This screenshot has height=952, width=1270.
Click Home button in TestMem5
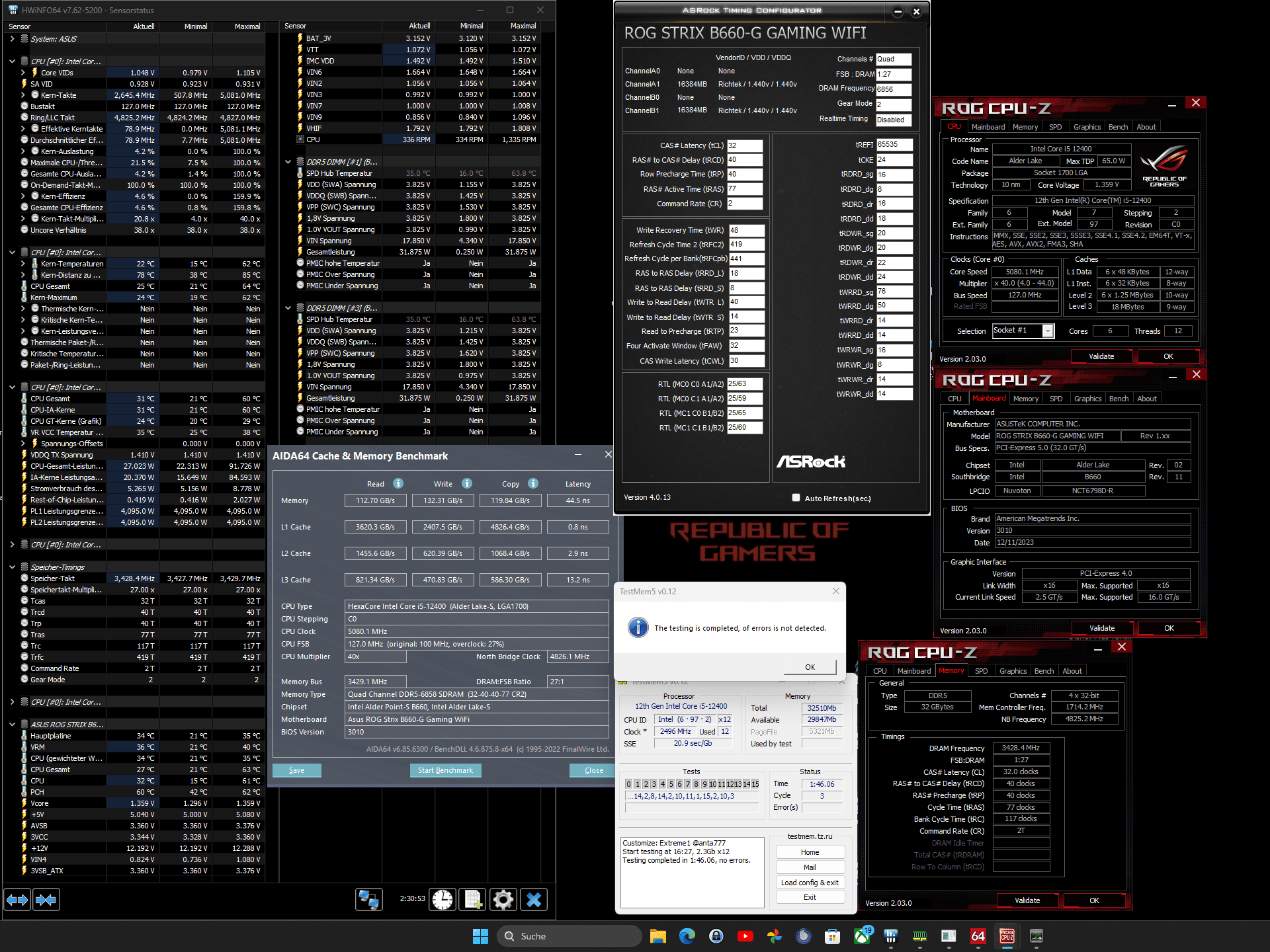[x=810, y=852]
